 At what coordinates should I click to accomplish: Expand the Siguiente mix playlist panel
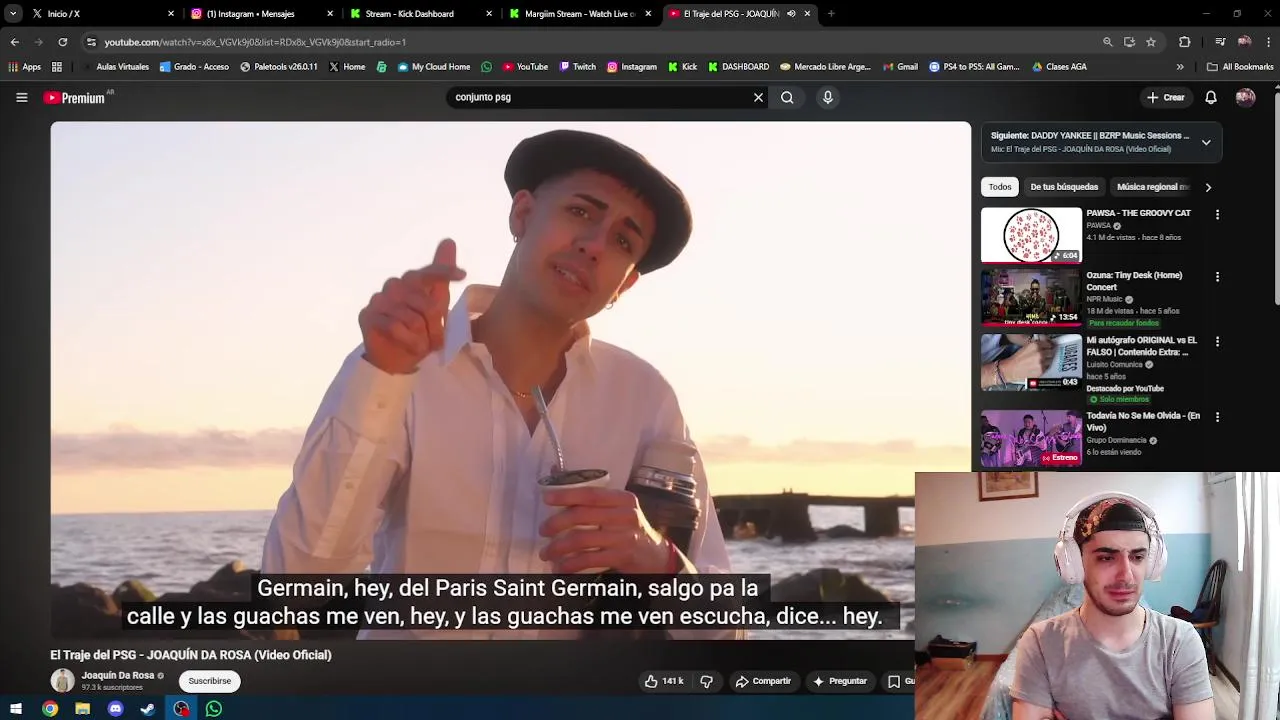(x=1206, y=142)
